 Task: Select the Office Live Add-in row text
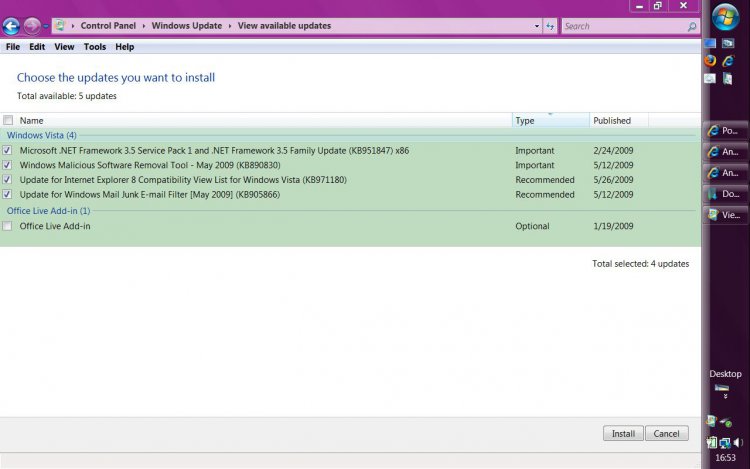tap(55, 226)
